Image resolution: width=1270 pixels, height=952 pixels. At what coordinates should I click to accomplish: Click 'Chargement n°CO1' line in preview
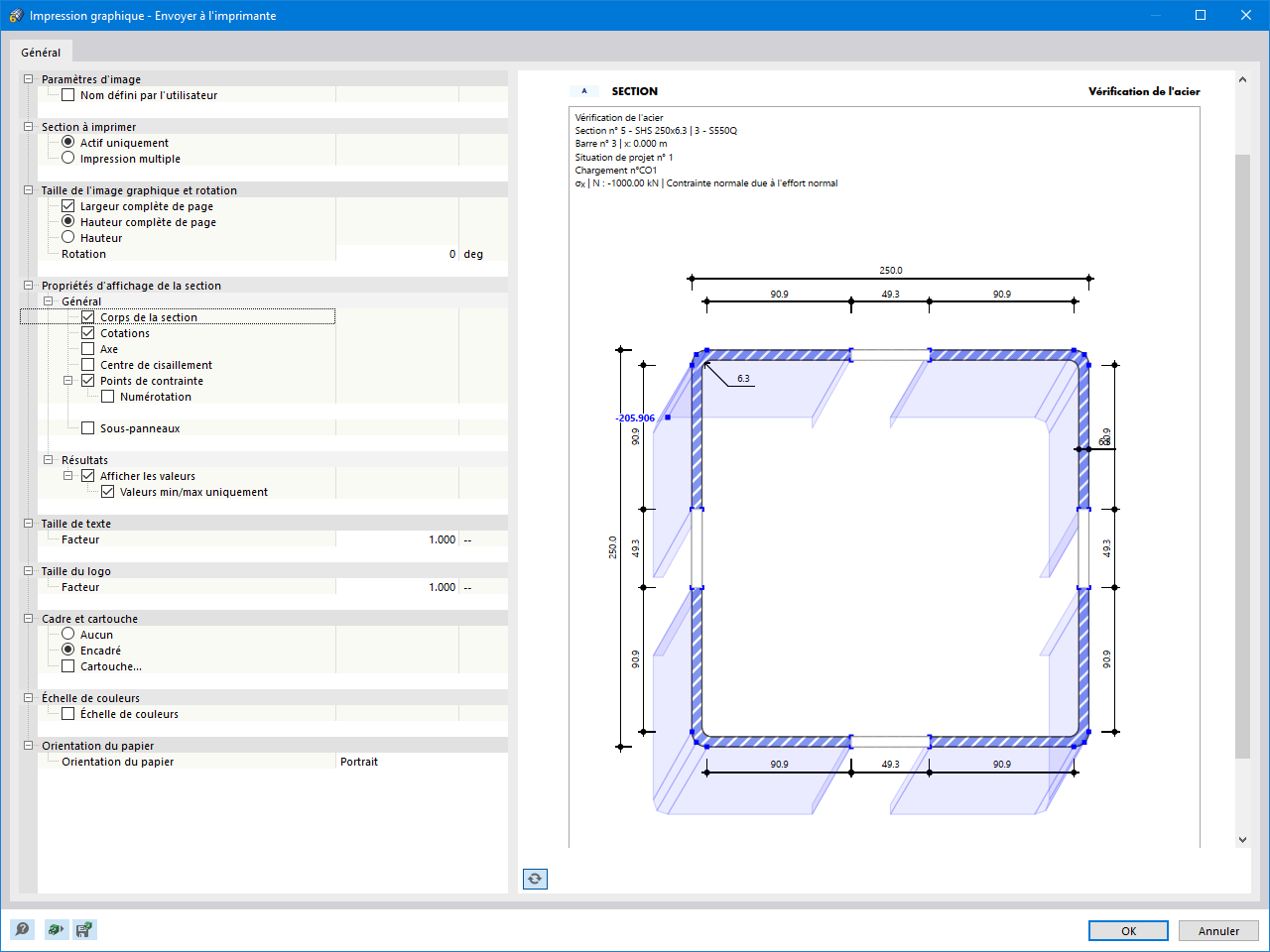coord(616,171)
